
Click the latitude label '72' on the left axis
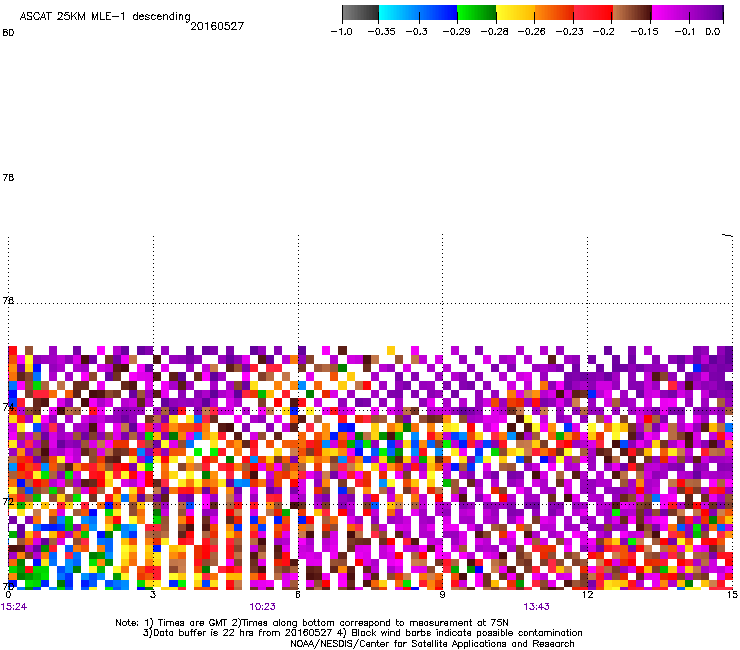coord(8,501)
